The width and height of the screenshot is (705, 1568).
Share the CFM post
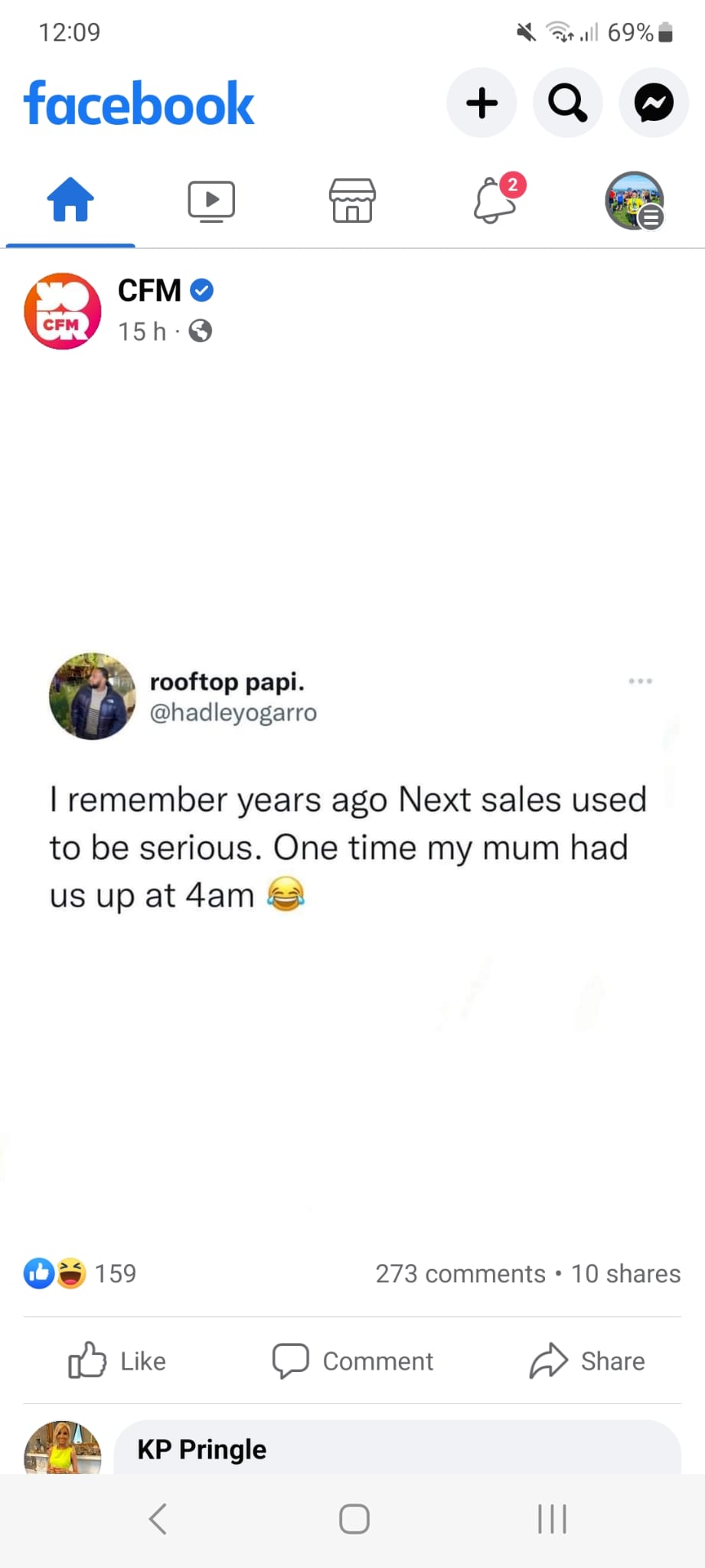click(x=587, y=1361)
